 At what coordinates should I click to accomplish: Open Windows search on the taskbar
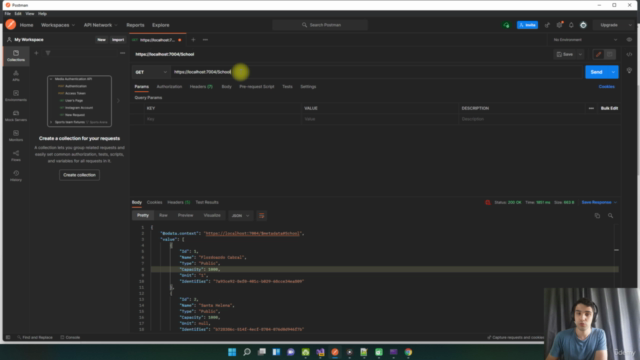click(x=247, y=352)
